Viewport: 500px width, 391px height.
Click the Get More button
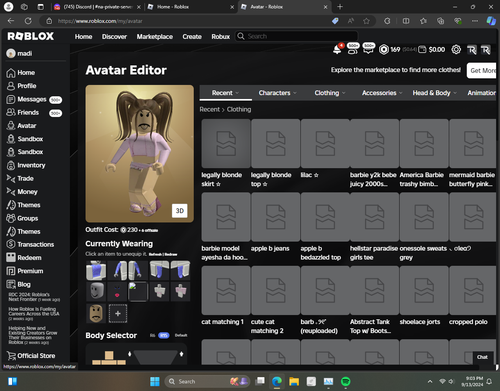tap(482, 70)
